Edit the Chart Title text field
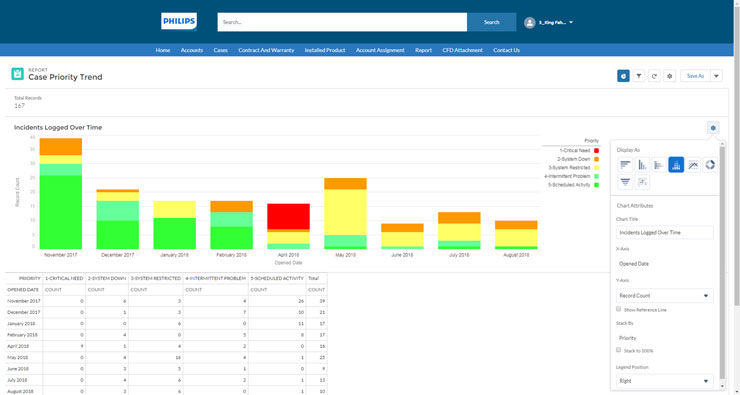The height and width of the screenshot is (395, 740). (x=665, y=233)
